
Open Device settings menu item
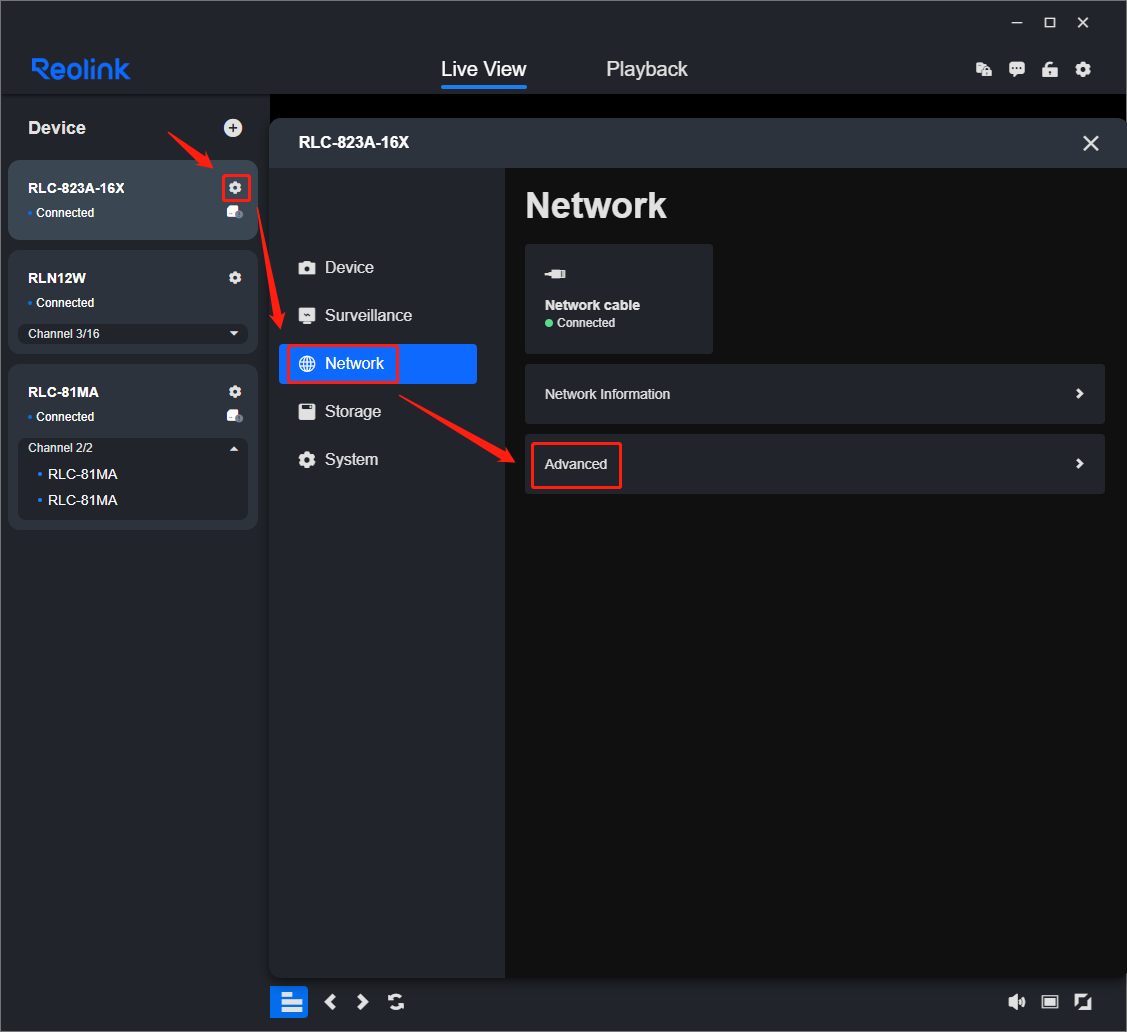click(x=377, y=267)
